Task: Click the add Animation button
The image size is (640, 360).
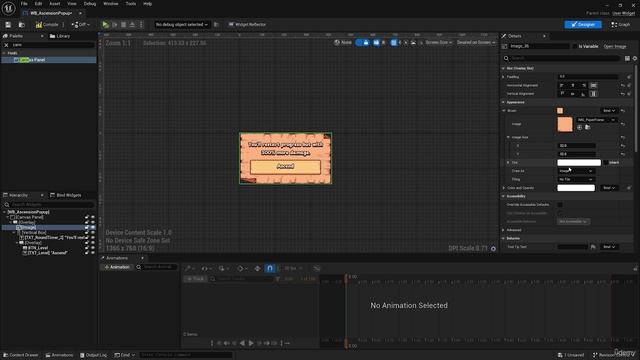Action: click(x=117, y=267)
